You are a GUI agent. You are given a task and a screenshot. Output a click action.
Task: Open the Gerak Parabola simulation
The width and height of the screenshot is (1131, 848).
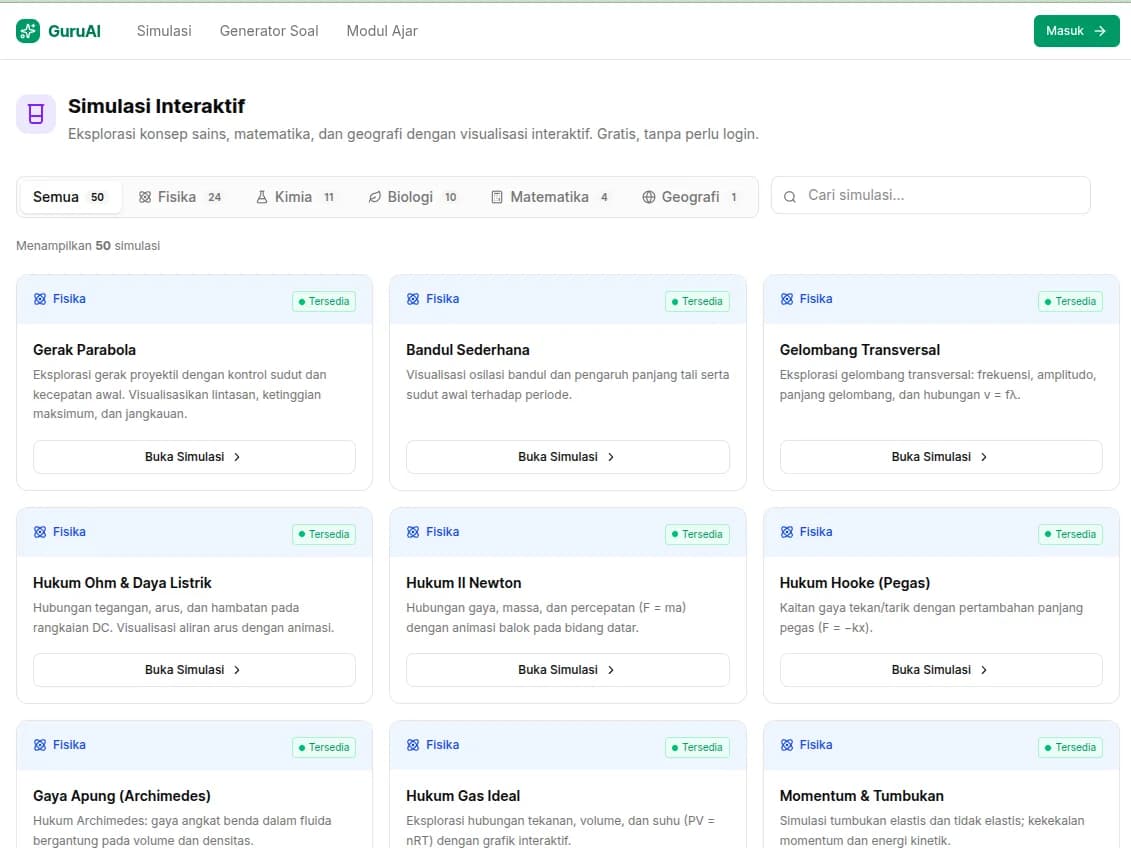[x=194, y=457]
